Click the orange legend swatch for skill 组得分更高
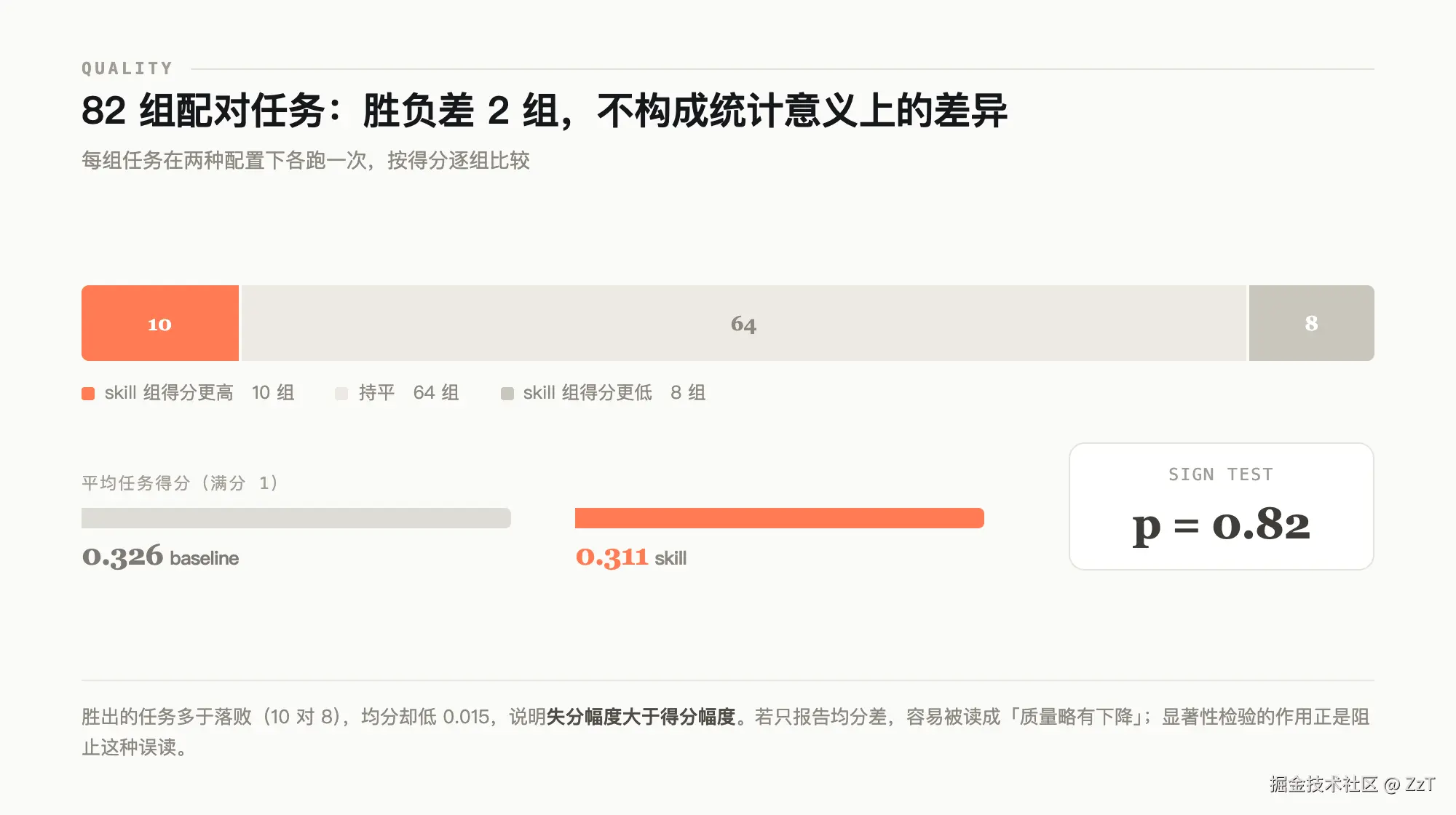The height and width of the screenshot is (815, 1456). point(88,394)
